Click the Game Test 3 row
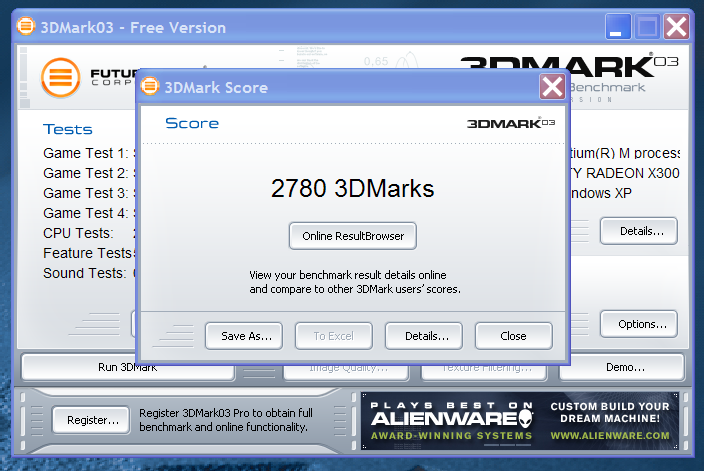This screenshot has width=704, height=471. tap(89, 193)
